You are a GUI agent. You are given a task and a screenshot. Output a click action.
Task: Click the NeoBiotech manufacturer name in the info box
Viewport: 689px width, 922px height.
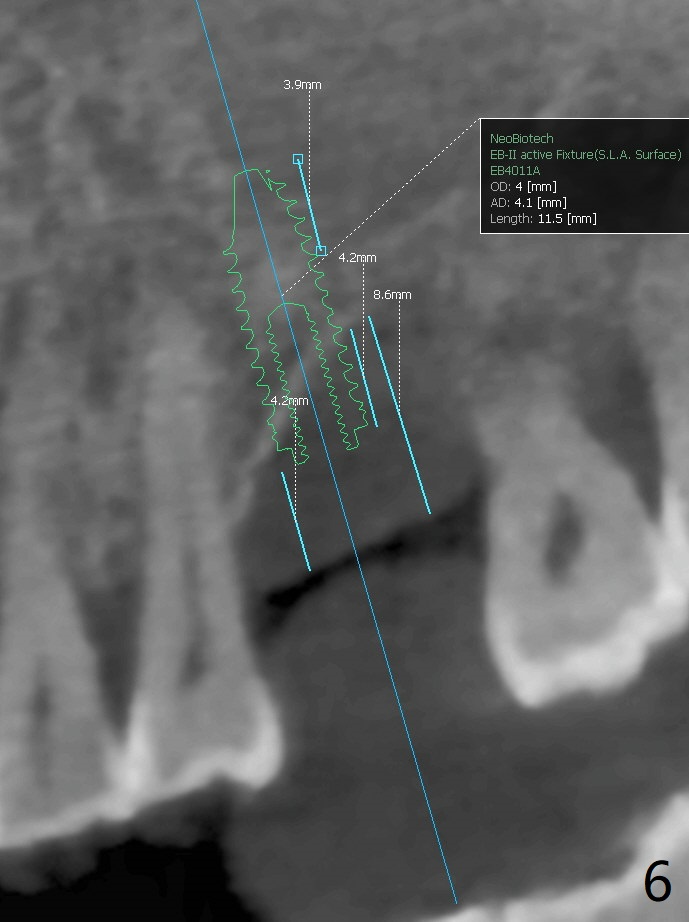(521, 139)
